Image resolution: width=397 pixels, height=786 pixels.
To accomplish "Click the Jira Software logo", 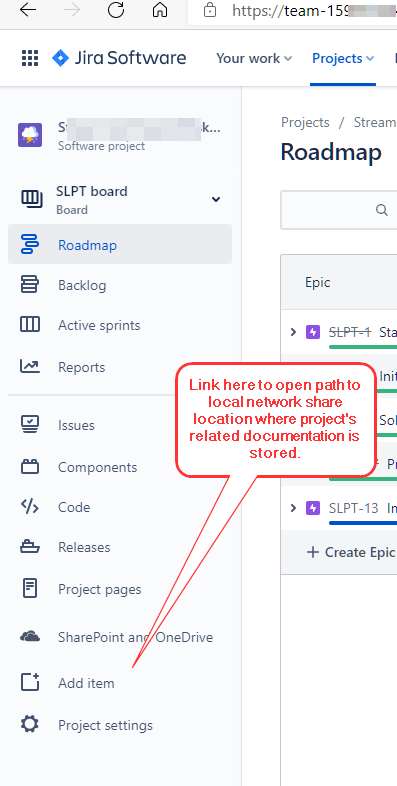I will 119,58.
